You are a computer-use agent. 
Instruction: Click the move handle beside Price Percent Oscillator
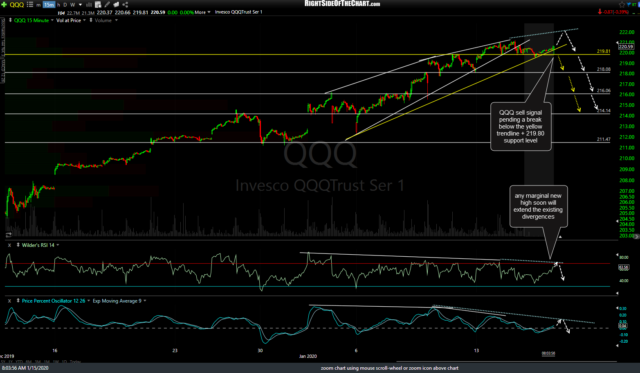tap(18, 301)
